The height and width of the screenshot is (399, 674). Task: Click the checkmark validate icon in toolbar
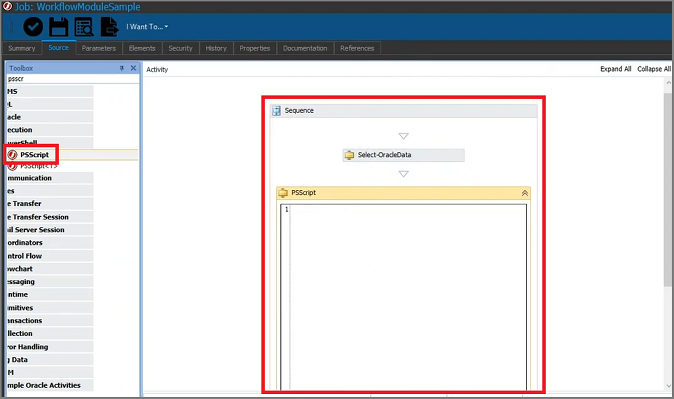point(33,27)
